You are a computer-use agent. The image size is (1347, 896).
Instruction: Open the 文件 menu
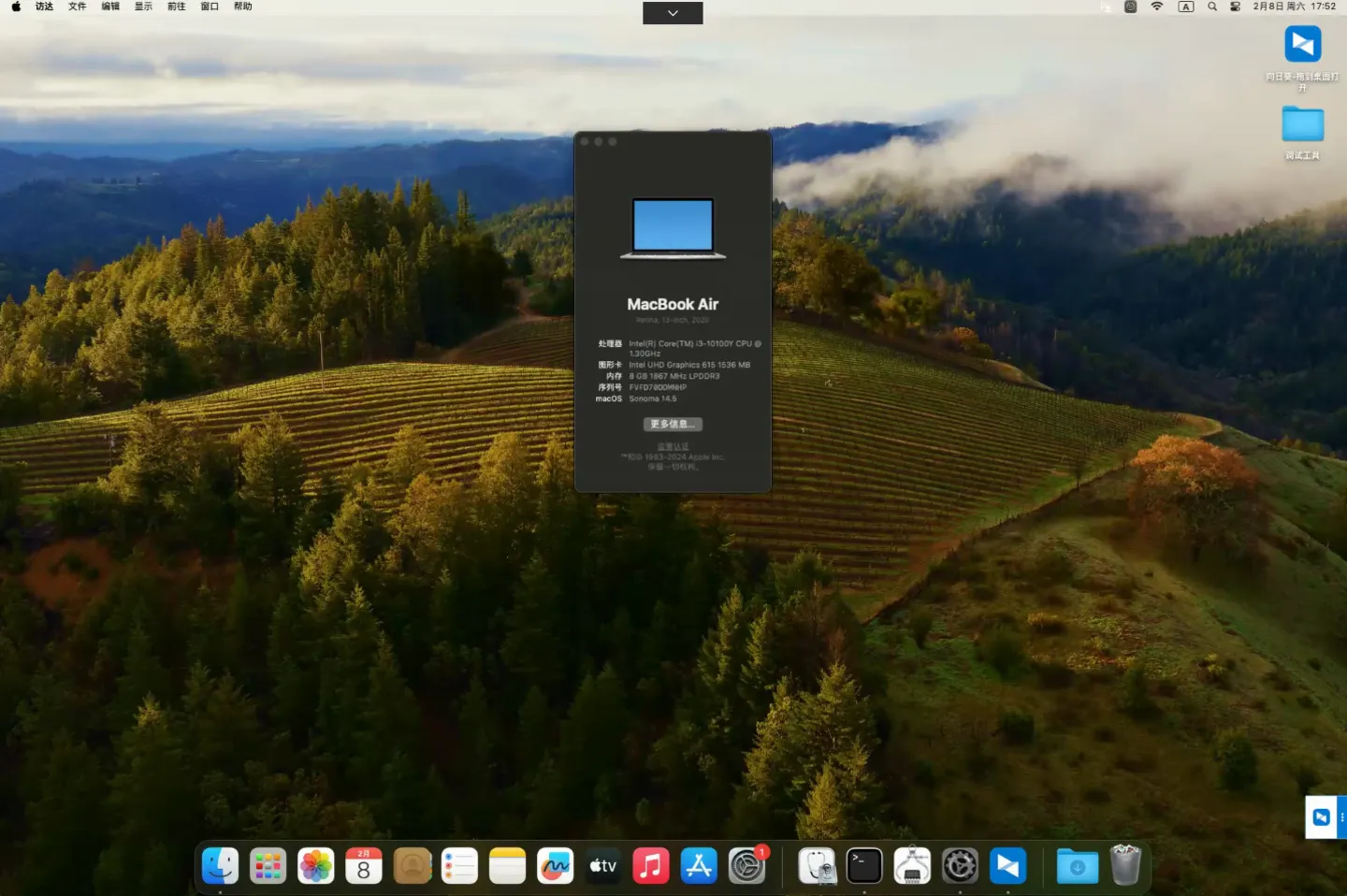point(77,7)
